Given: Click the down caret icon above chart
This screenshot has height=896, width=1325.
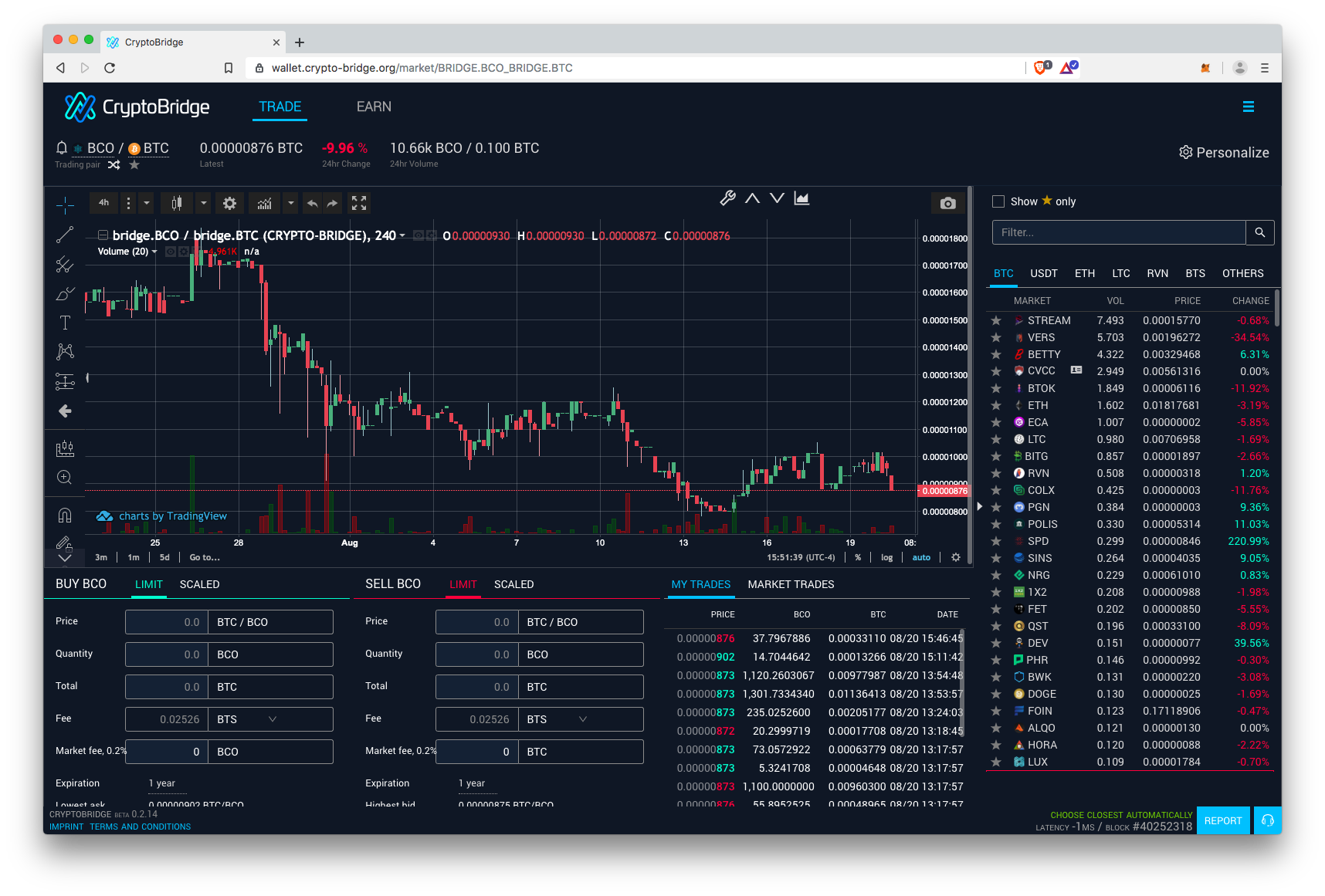Looking at the screenshot, I should [777, 198].
